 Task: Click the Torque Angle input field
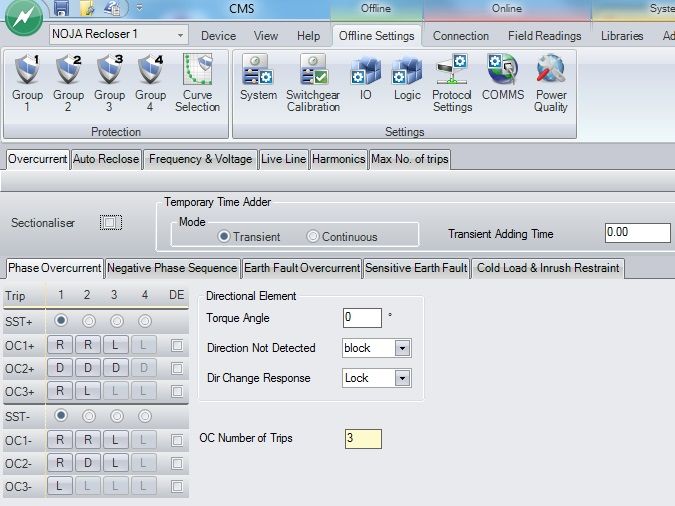point(362,318)
